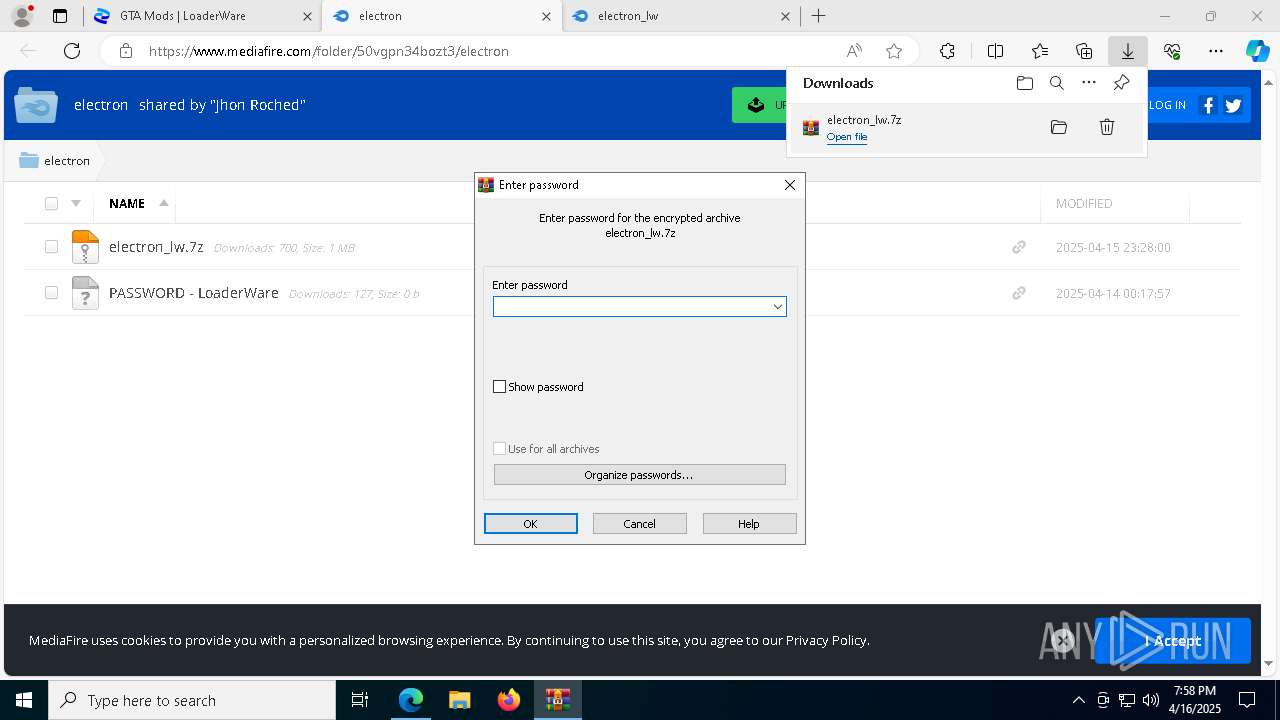Open electron_lw.7z file name in list

tap(156, 247)
